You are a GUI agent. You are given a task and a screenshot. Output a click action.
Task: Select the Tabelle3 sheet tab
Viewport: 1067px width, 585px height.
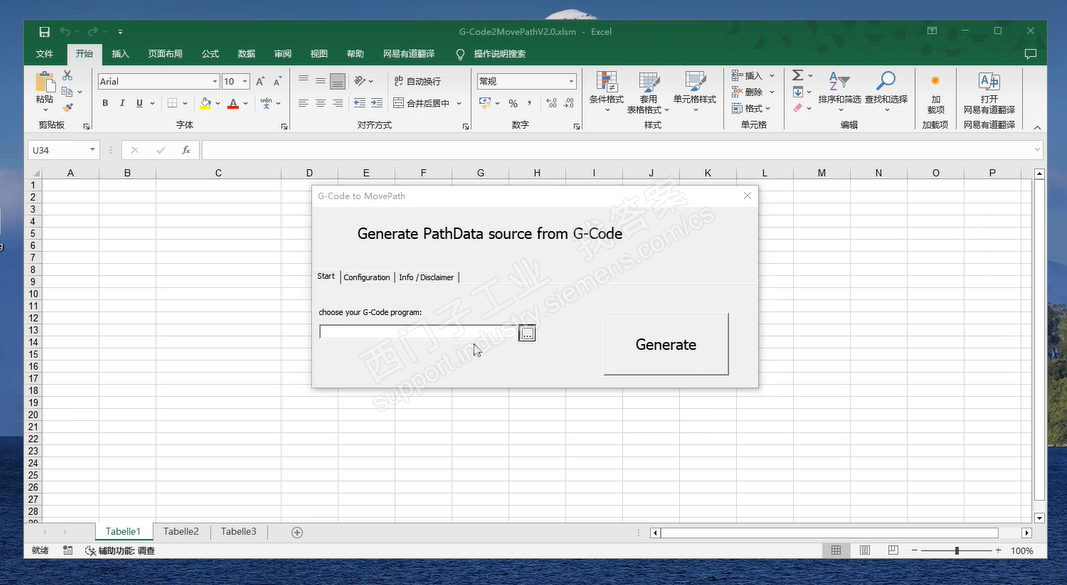coord(238,531)
